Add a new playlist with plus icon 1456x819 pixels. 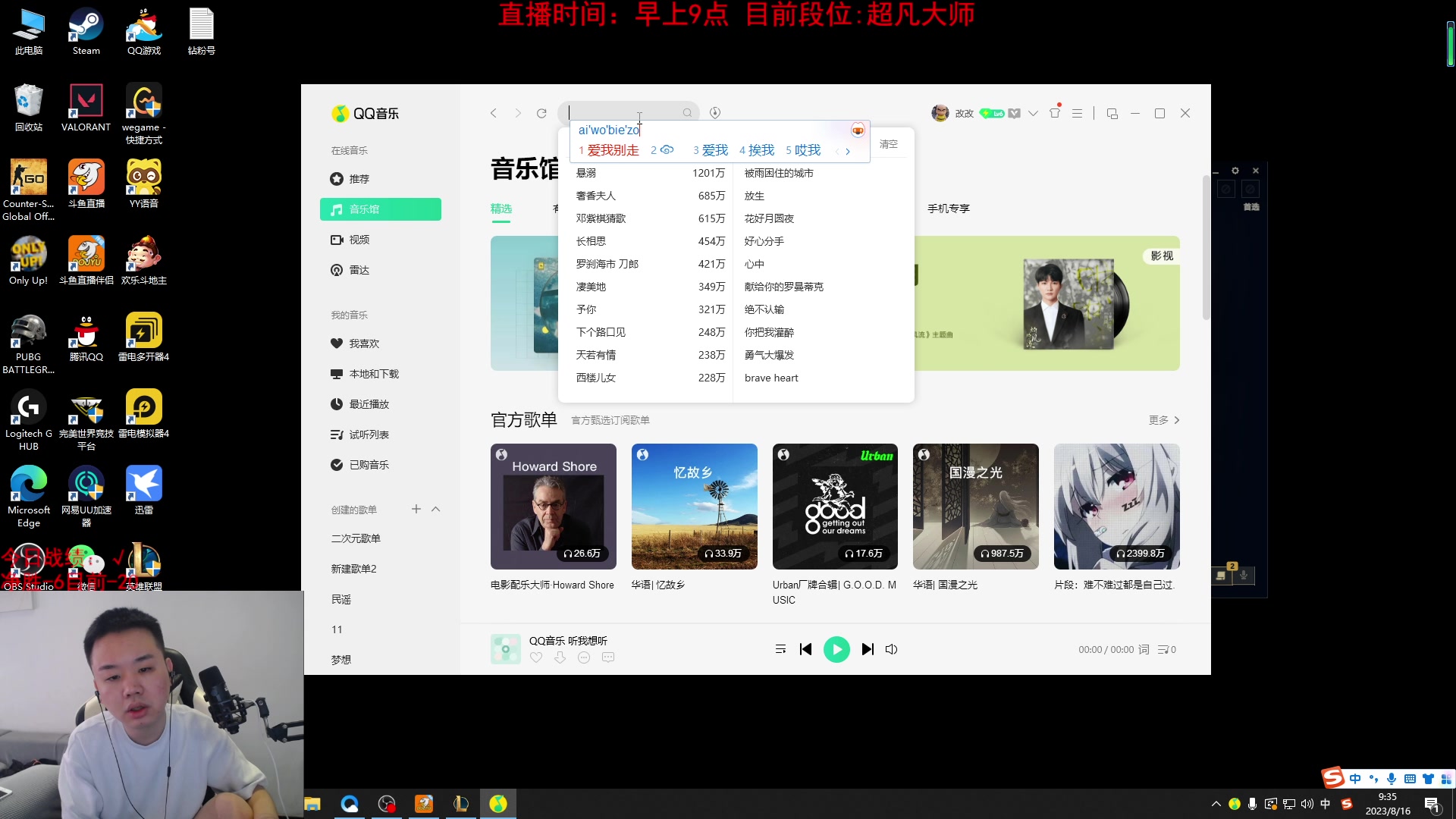pos(416,509)
